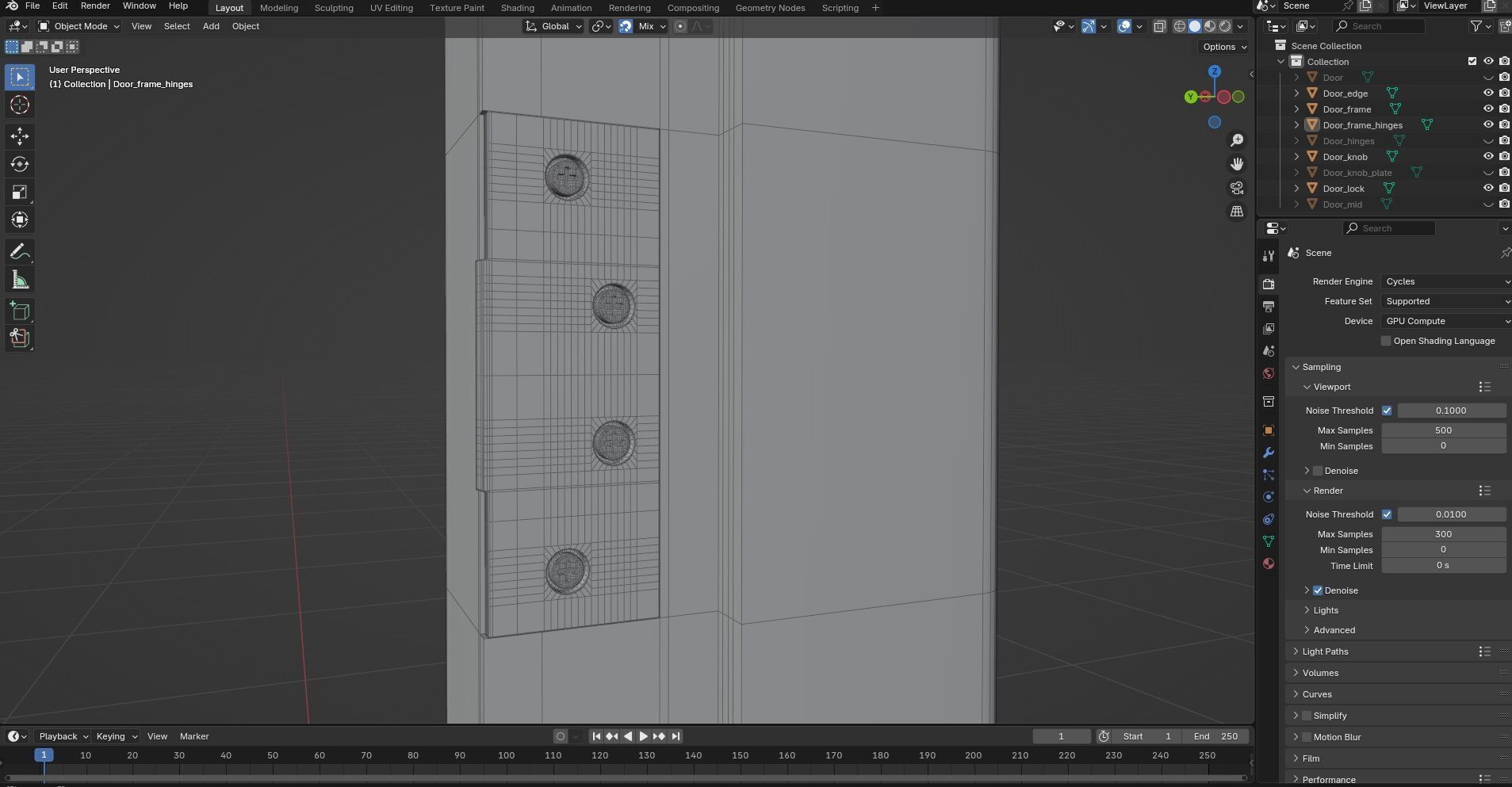Image resolution: width=1512 pixels, height=787 pixels.
Task: Open Playback menu in timeline
Action: point(63,736)
